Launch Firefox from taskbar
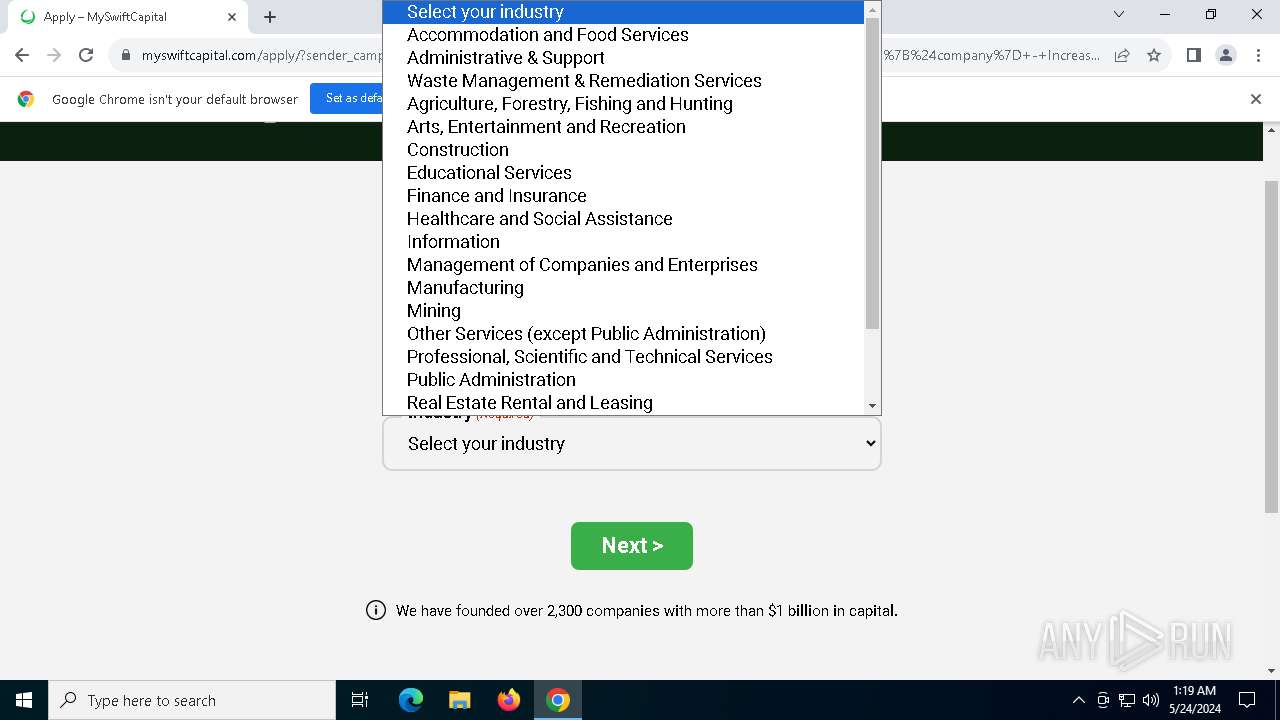The image size is (1280, 720). point(509,700)
